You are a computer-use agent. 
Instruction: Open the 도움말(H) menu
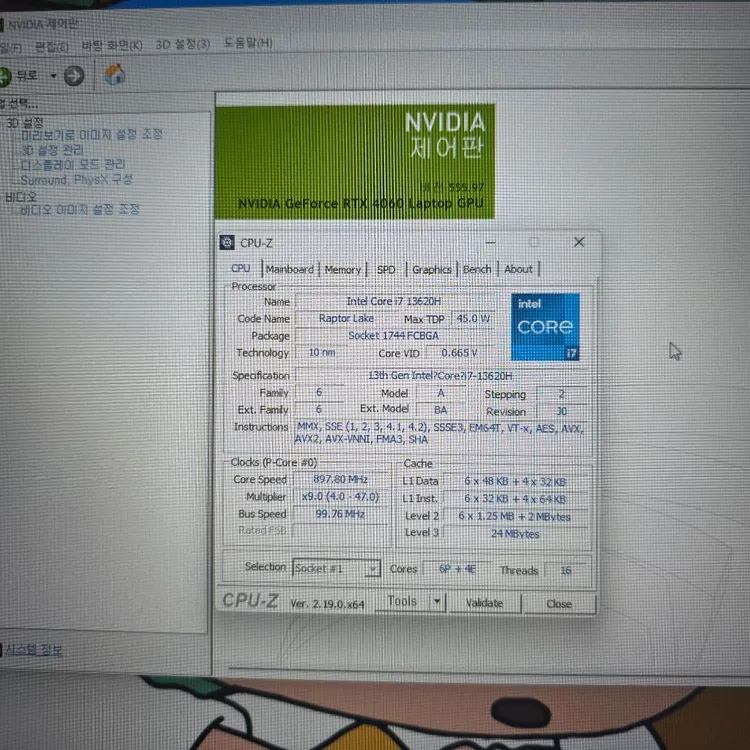click(x=248, y=43)
